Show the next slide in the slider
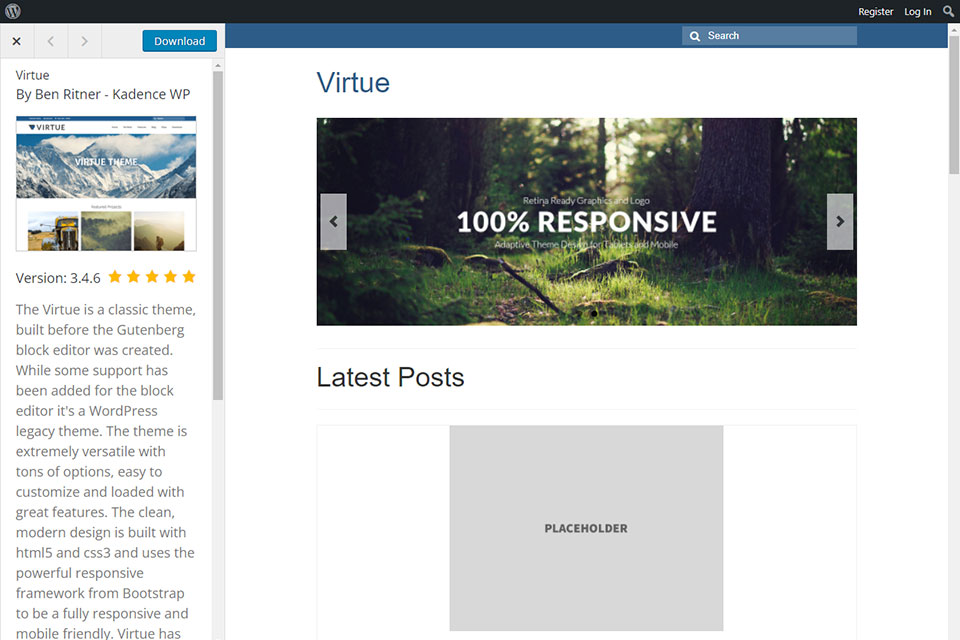960x640 pixels. pyautogui.click(x=840, y=222)
